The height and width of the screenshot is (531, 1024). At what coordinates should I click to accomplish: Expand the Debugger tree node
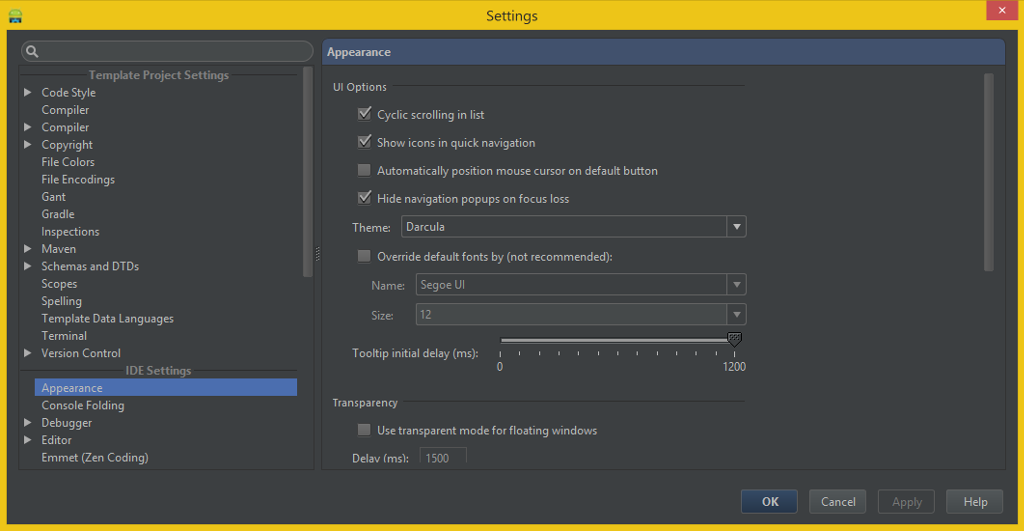(x=27, y=423)
